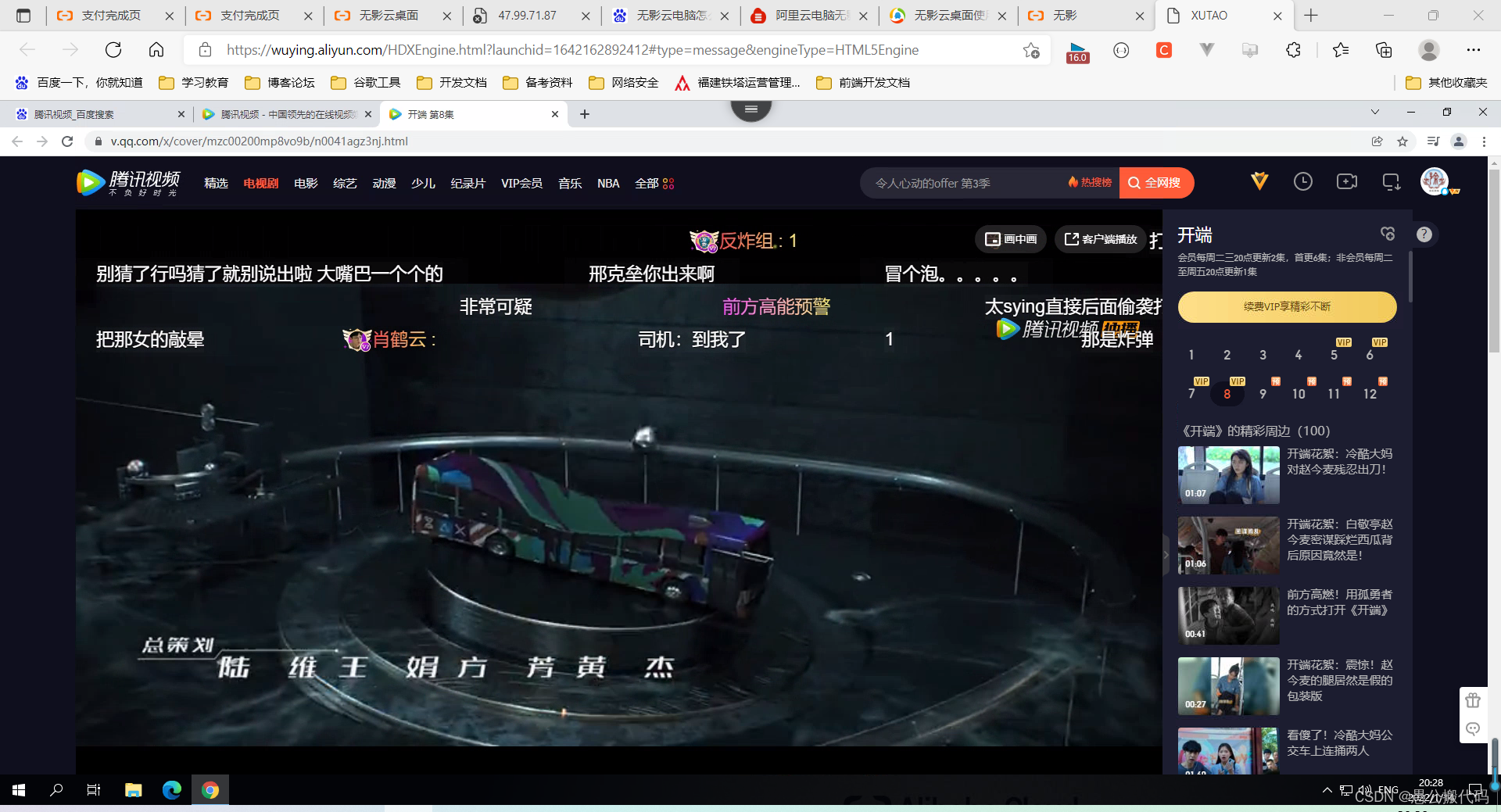The image size is (1501, 812).
Task: Click the 热搜榜 flame icon in search bar
Action: 1073,181
